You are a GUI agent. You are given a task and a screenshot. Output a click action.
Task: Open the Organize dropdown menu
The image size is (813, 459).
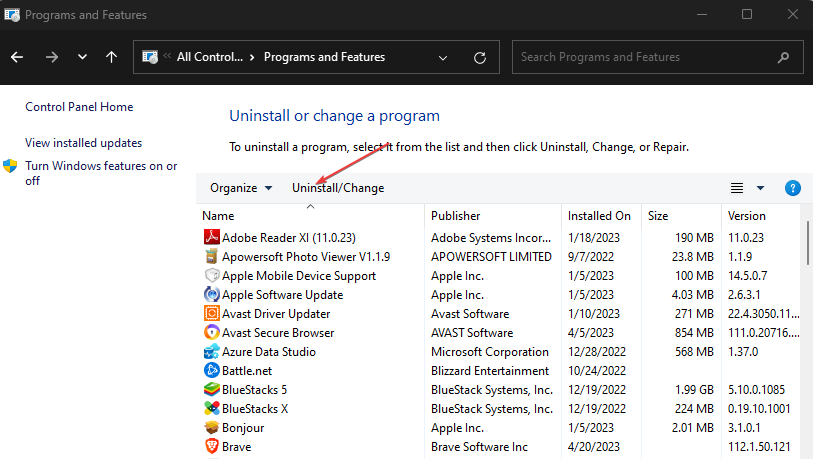pyautogui.click(x=241, y=188)
